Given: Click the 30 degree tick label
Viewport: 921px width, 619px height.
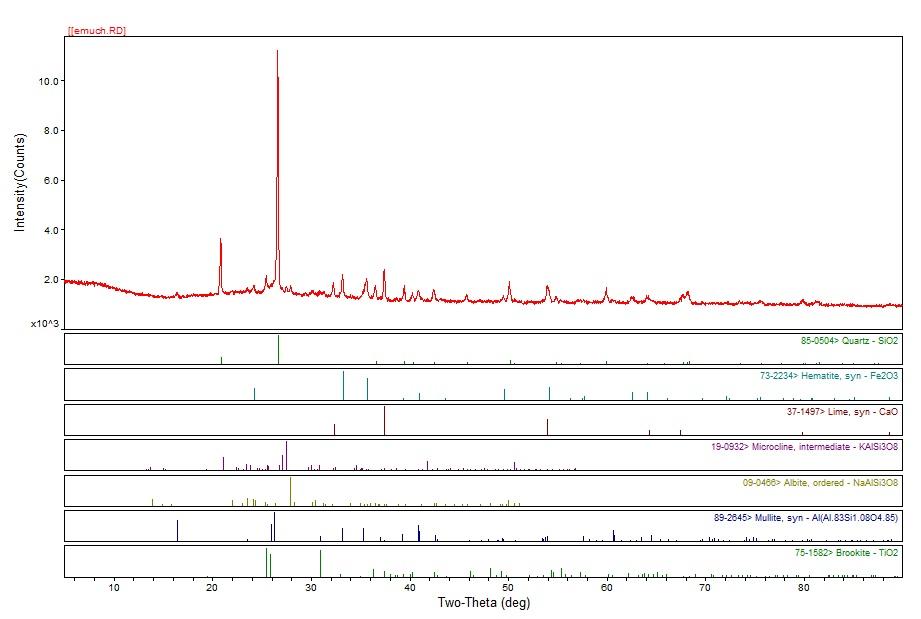Looking at the screenshot, I should click(x=311, y=587).
